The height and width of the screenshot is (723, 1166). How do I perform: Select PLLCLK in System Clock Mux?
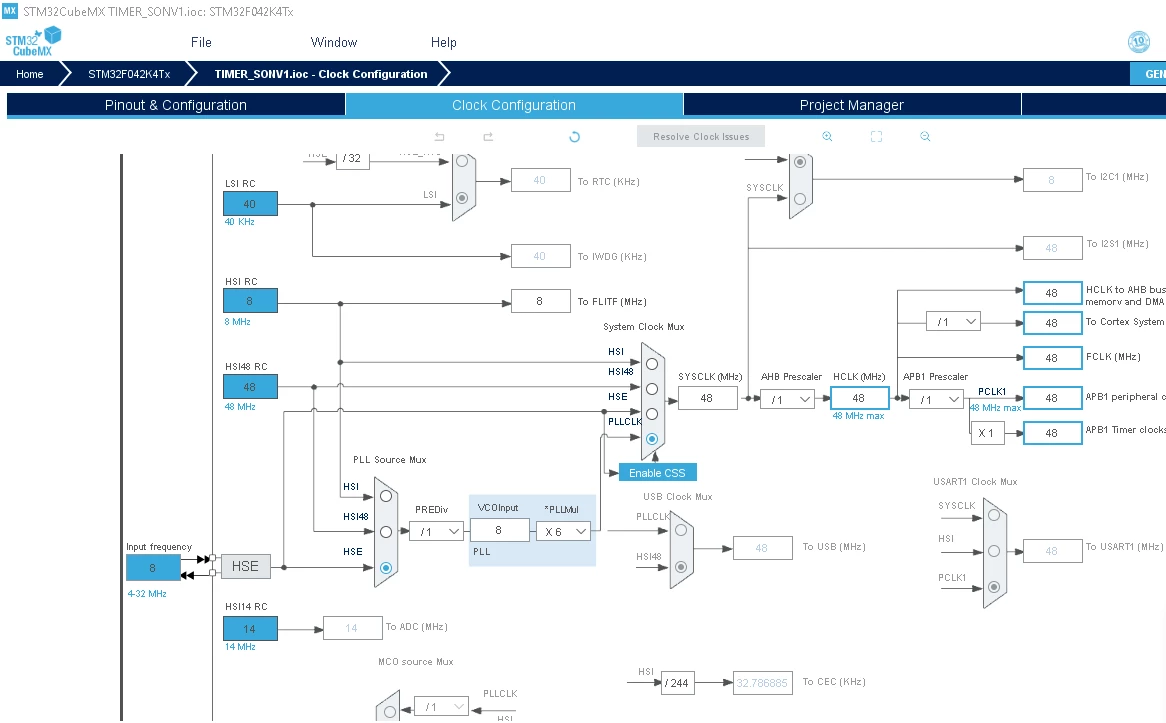652,439
